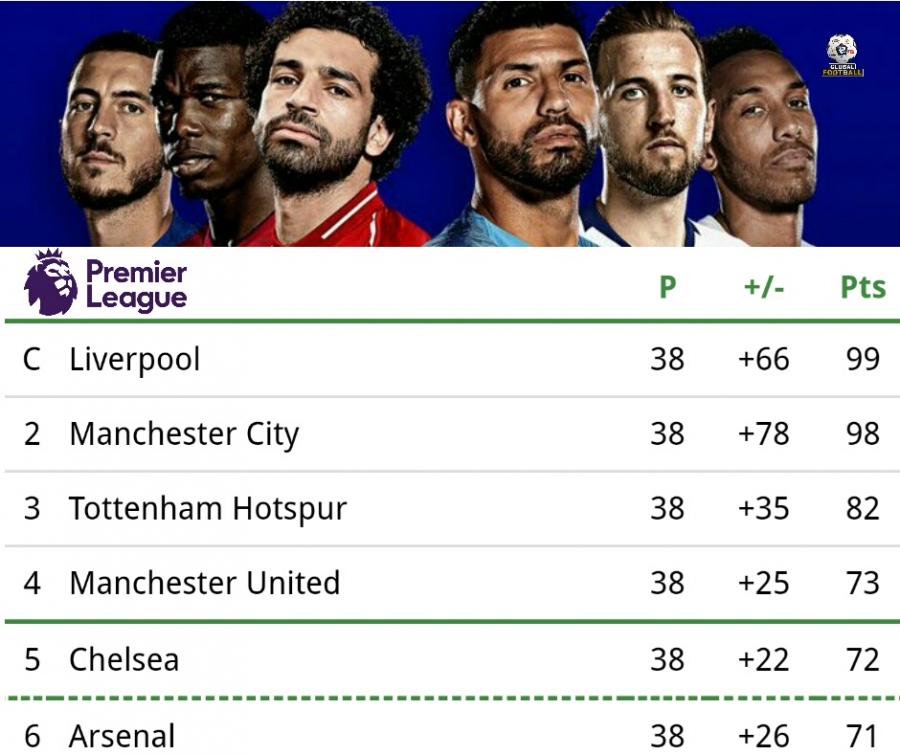Click the Global Football watermark logo
900x754 pixels.
842,56
